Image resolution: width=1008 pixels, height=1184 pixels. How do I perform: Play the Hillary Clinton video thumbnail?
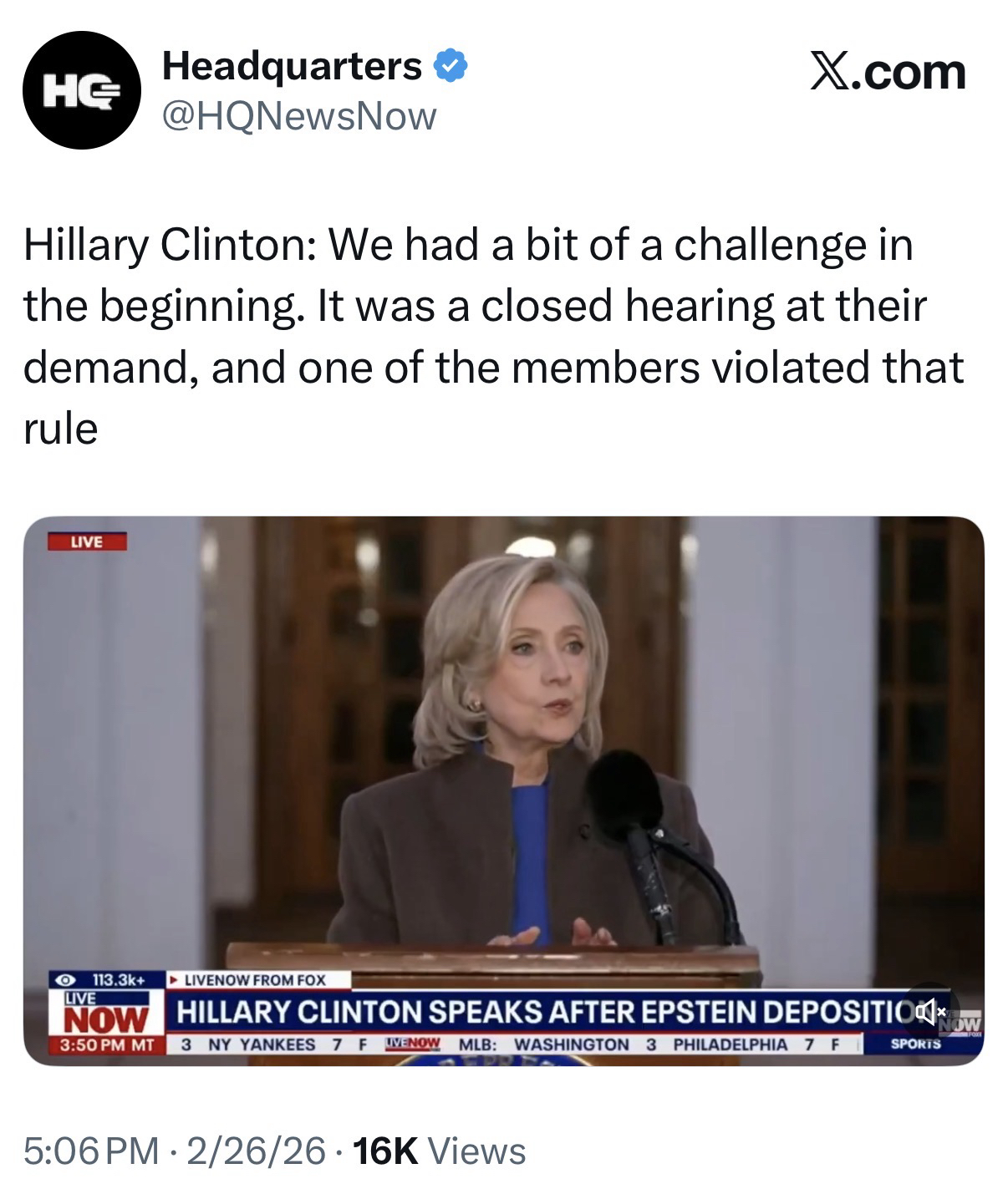[503, 790]
